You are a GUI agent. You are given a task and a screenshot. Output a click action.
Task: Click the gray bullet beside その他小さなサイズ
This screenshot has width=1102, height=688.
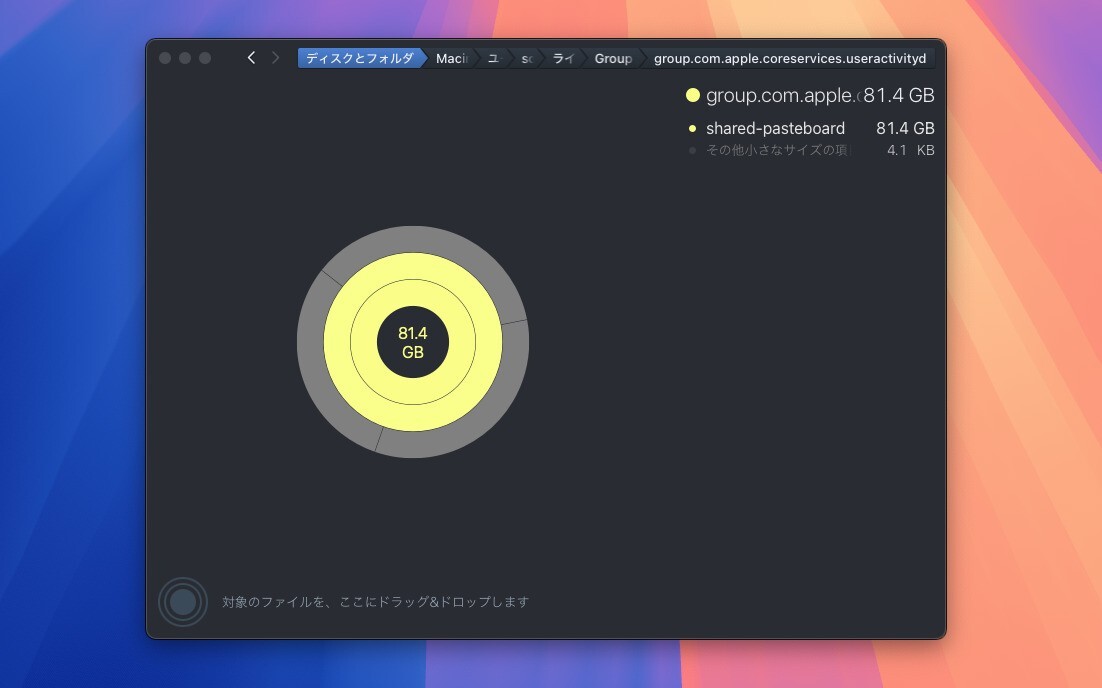click(692, 151)
